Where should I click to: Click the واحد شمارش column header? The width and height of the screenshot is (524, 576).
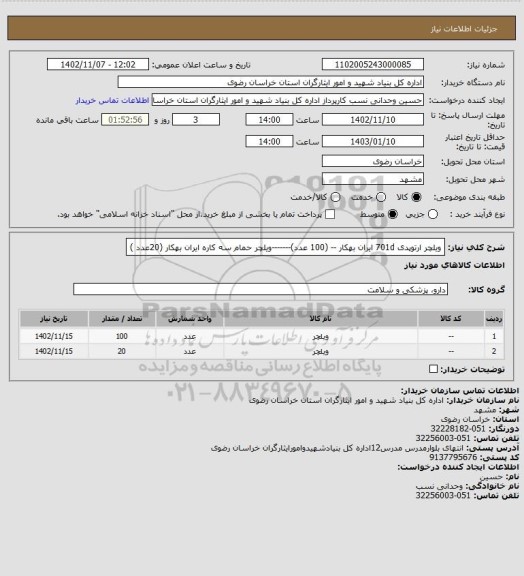190,319
